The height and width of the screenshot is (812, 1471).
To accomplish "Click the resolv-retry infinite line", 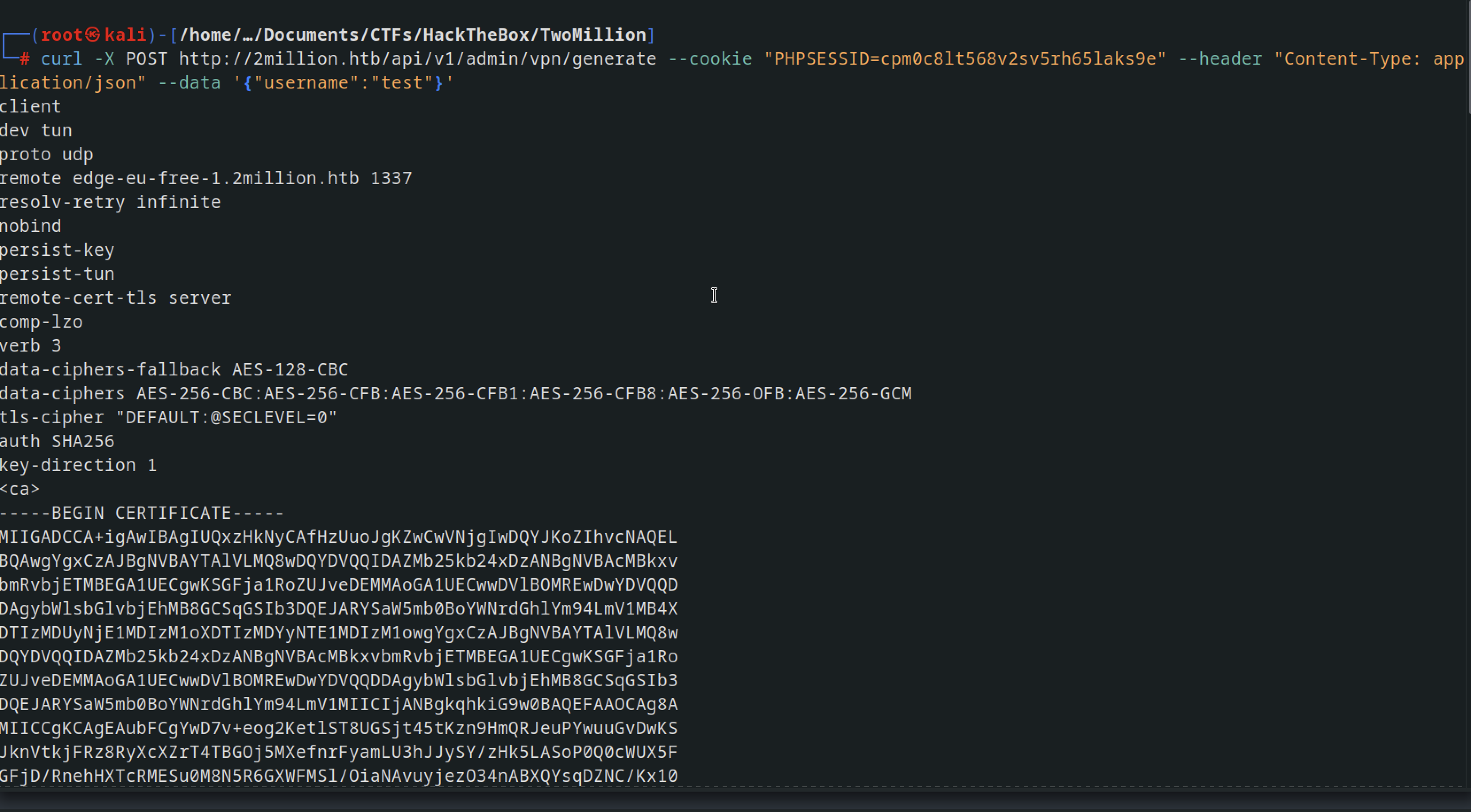I will 110,202.
